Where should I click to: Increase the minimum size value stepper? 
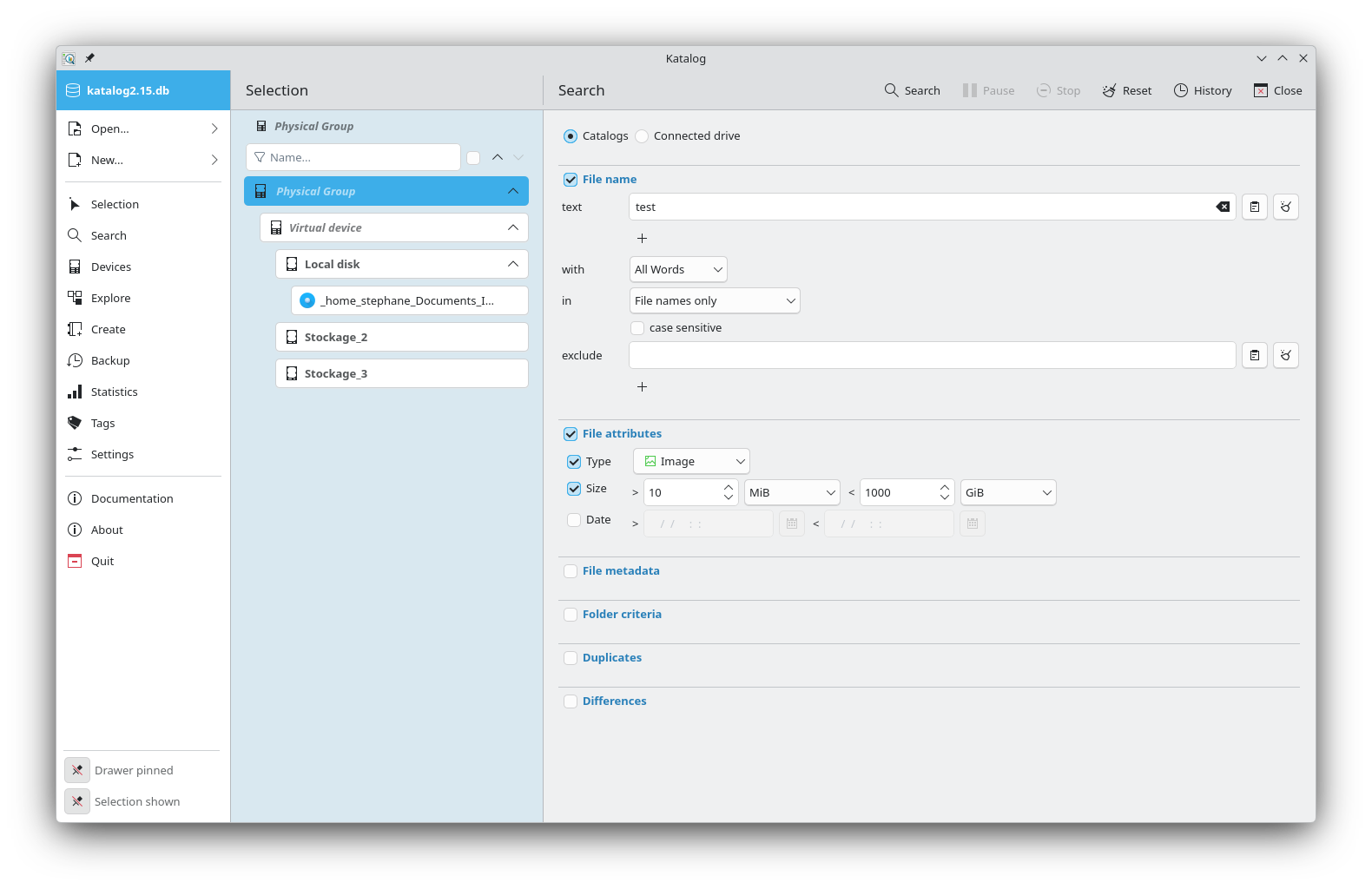729,487
